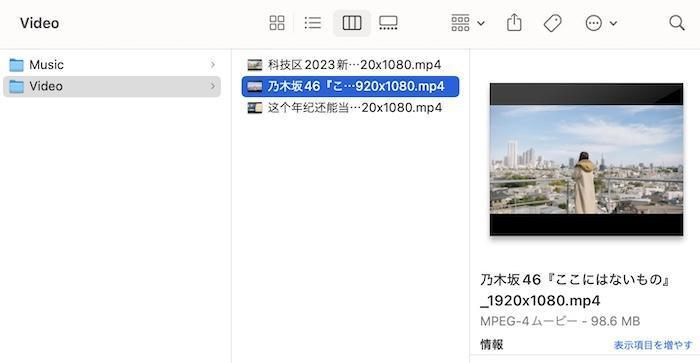Screen dimensions: 700x363
Task: Click the Video folder icon
Action: click(17, 86)
